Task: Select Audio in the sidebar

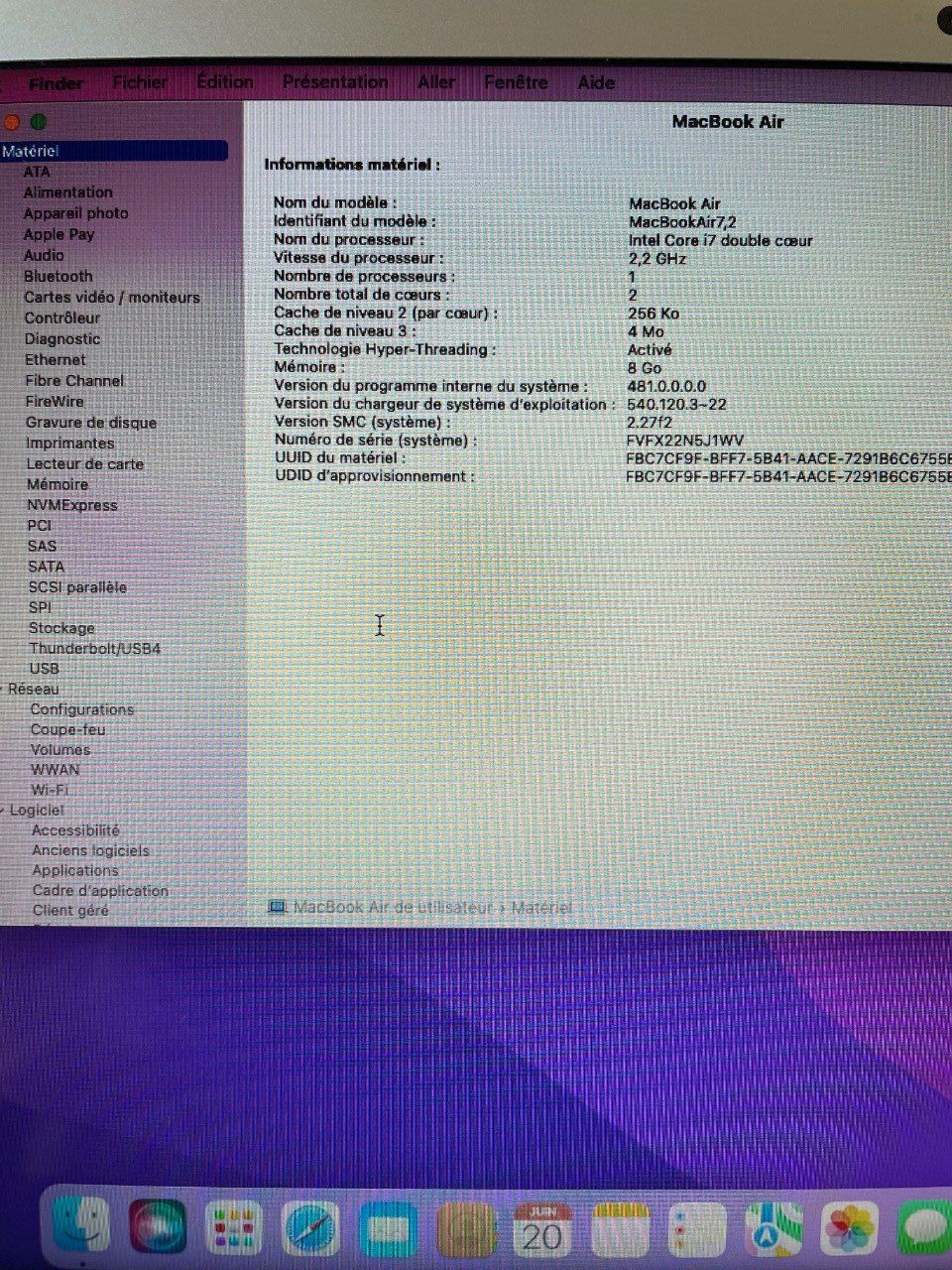Action: click(44, 255)
